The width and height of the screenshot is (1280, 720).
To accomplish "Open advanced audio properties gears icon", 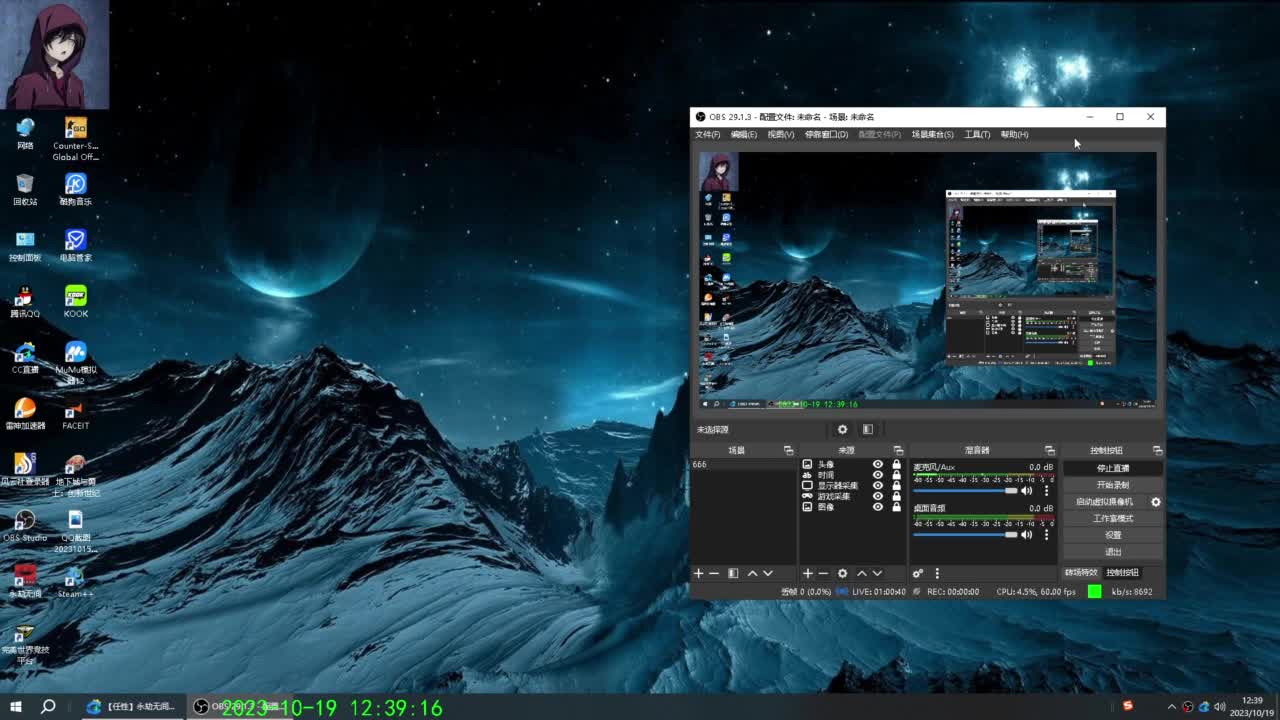I will pyautogui.click(x=917, y=573).
